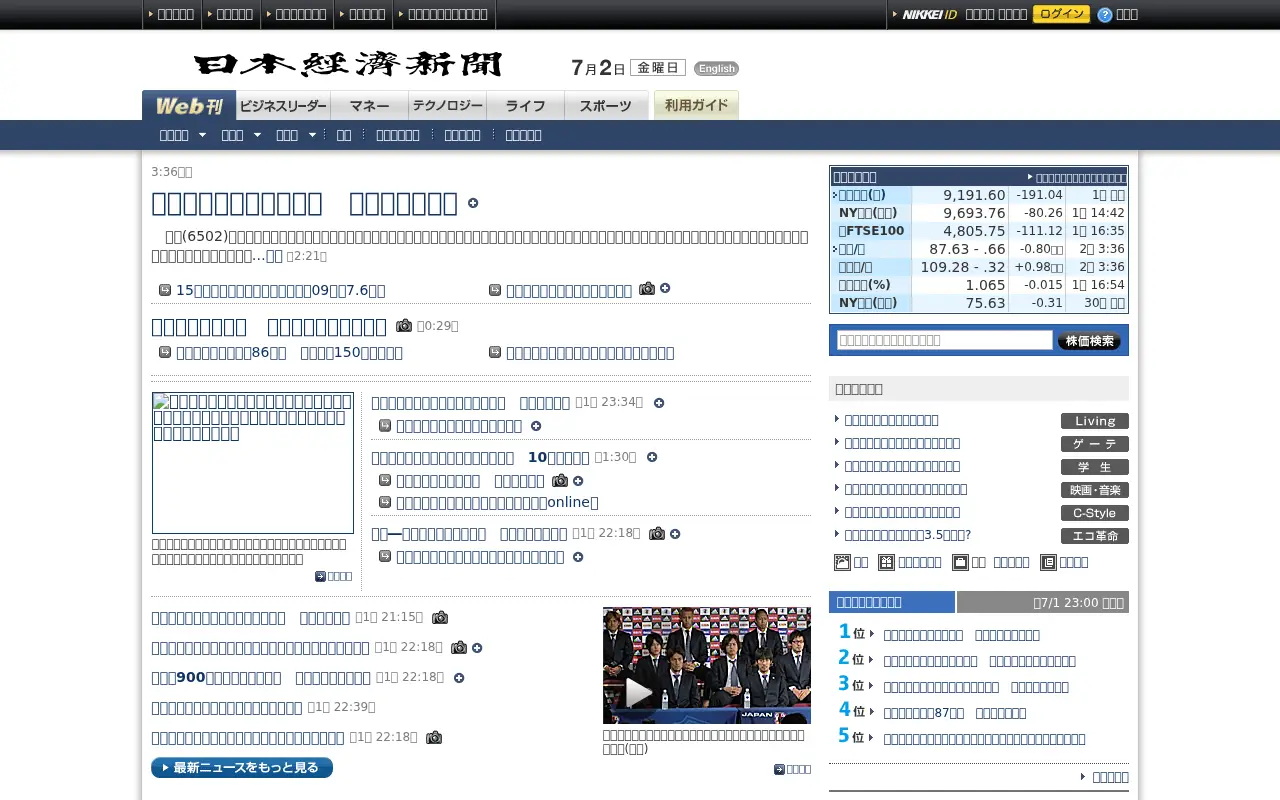
Task: Switch to the Web刊 tab
Action: 189,105
